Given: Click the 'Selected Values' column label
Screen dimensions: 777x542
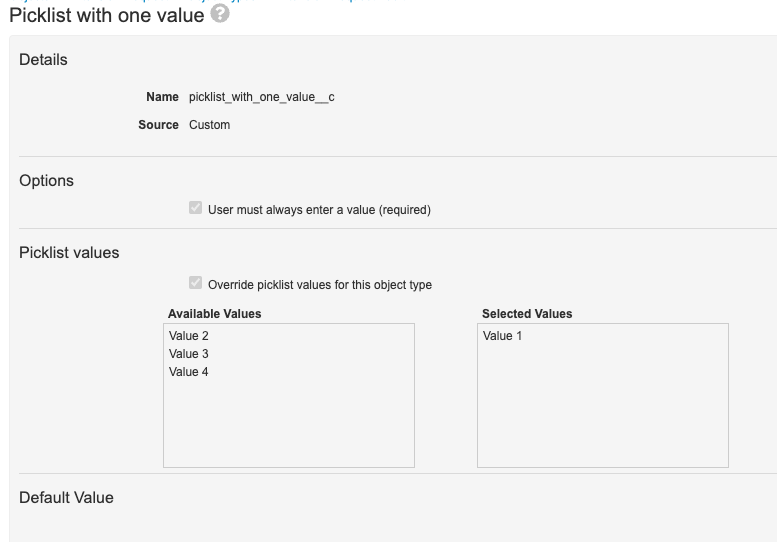Looking at the screenshot, I should (527, 314).
